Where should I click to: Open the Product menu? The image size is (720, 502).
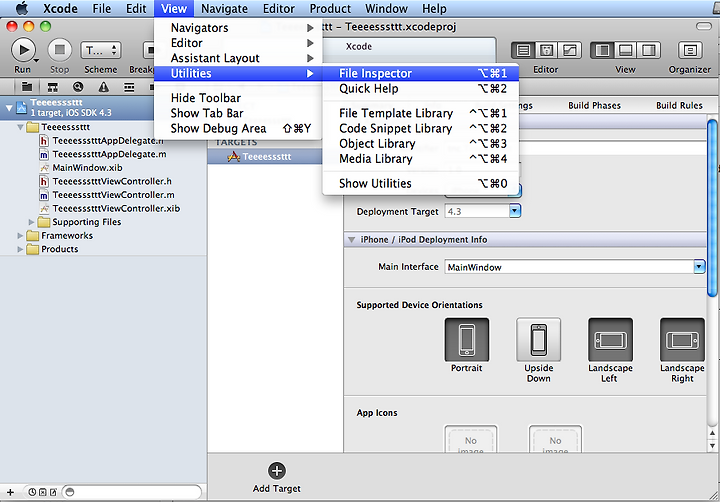coord(330,9)
